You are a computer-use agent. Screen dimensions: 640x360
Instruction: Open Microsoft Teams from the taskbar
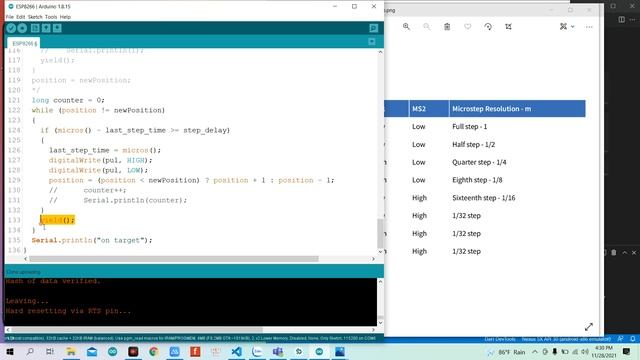coord(278,351)
